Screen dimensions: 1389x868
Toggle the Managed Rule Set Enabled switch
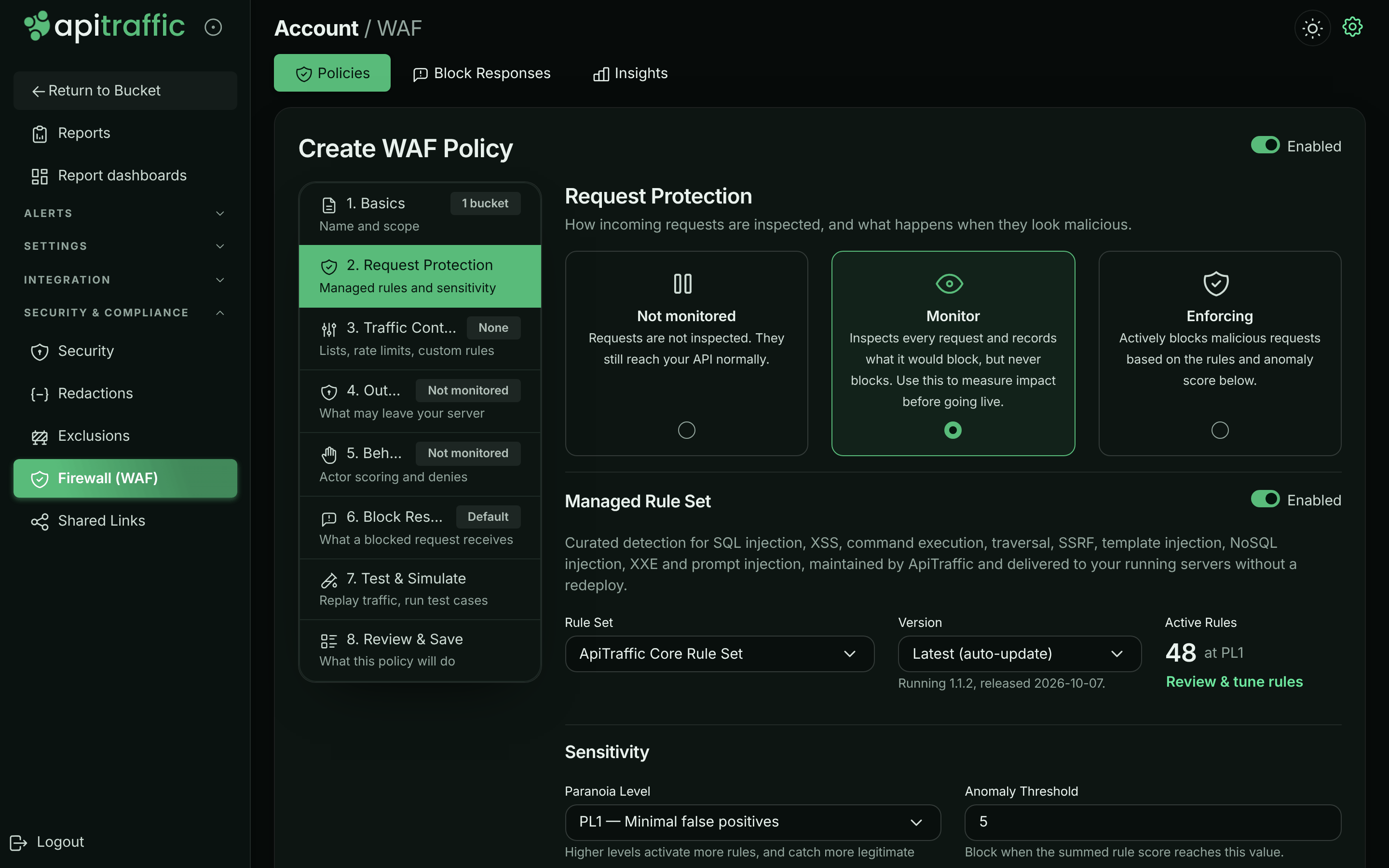pos(1265,499)
